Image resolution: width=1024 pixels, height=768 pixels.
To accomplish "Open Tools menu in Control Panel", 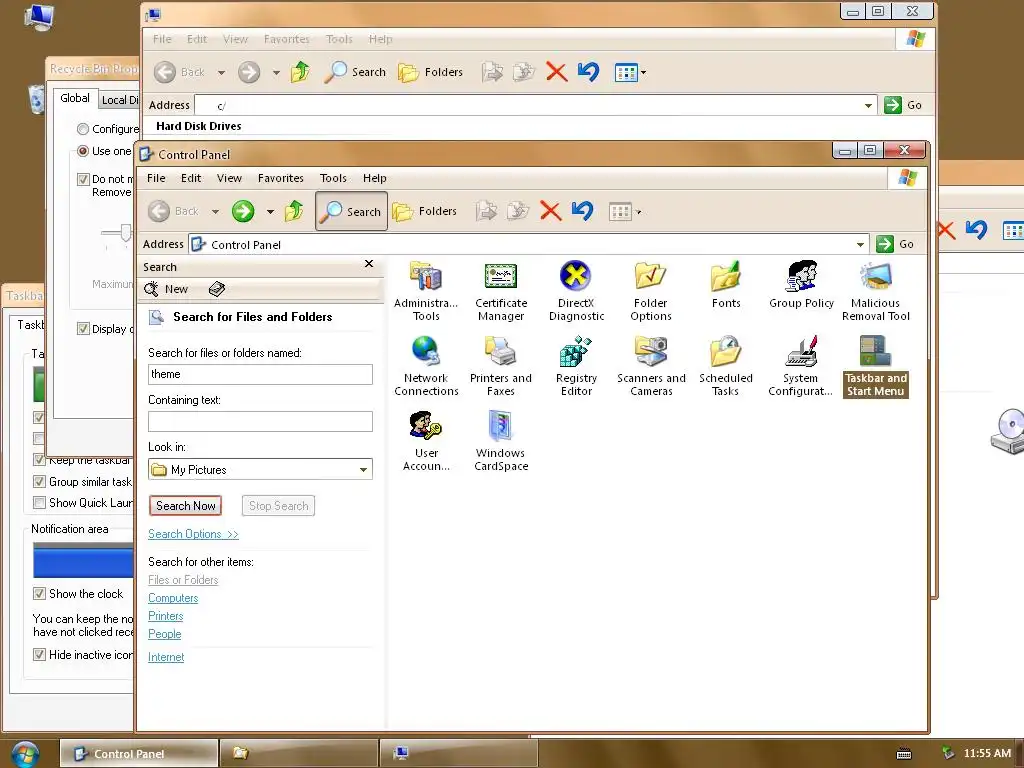I will click(x=333, y=178).
